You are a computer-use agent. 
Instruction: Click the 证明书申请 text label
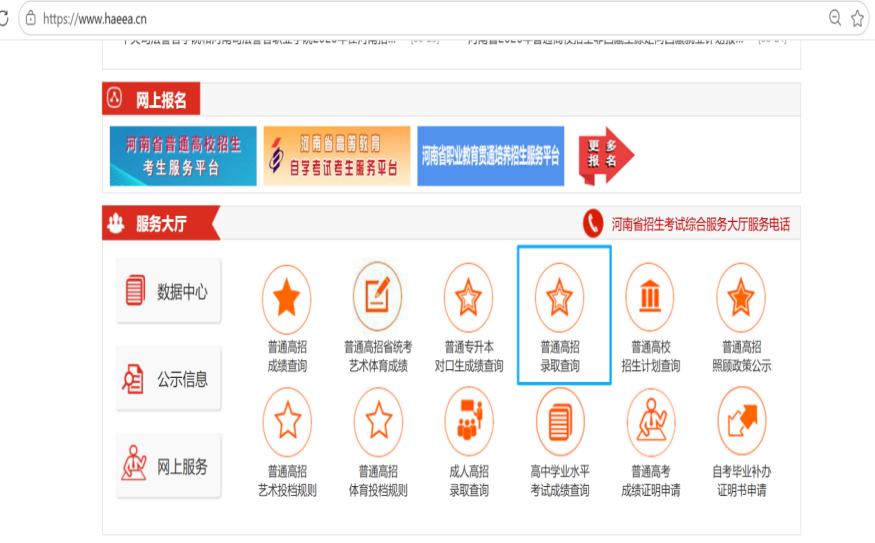[741, 490]
